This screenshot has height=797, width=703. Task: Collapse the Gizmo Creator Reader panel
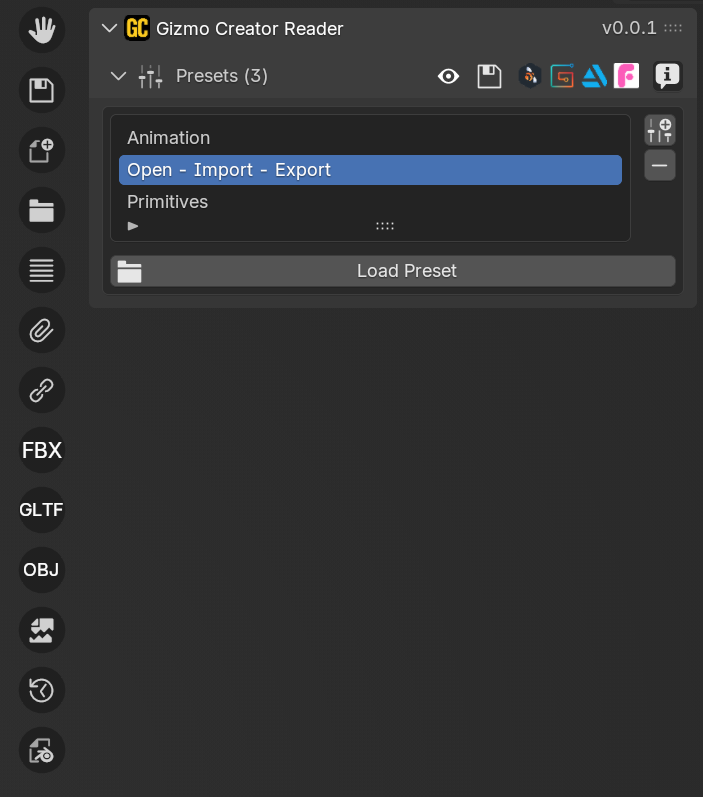pos(110,28)
